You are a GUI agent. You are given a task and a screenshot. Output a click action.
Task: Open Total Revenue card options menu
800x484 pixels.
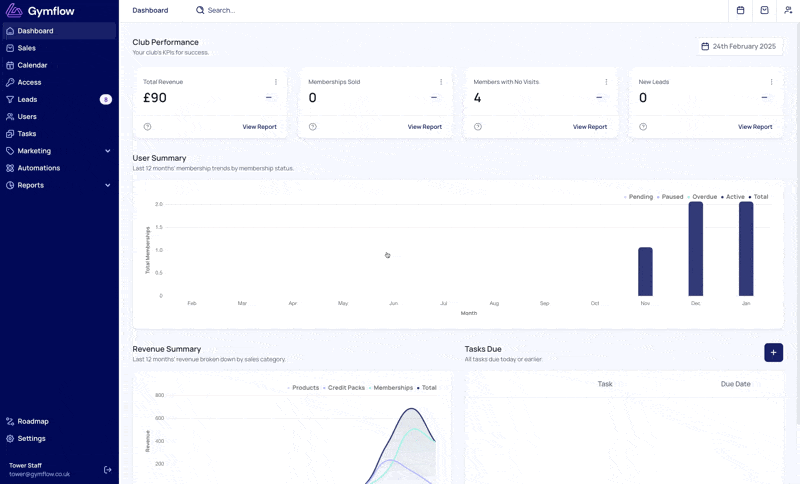(276, 82)
